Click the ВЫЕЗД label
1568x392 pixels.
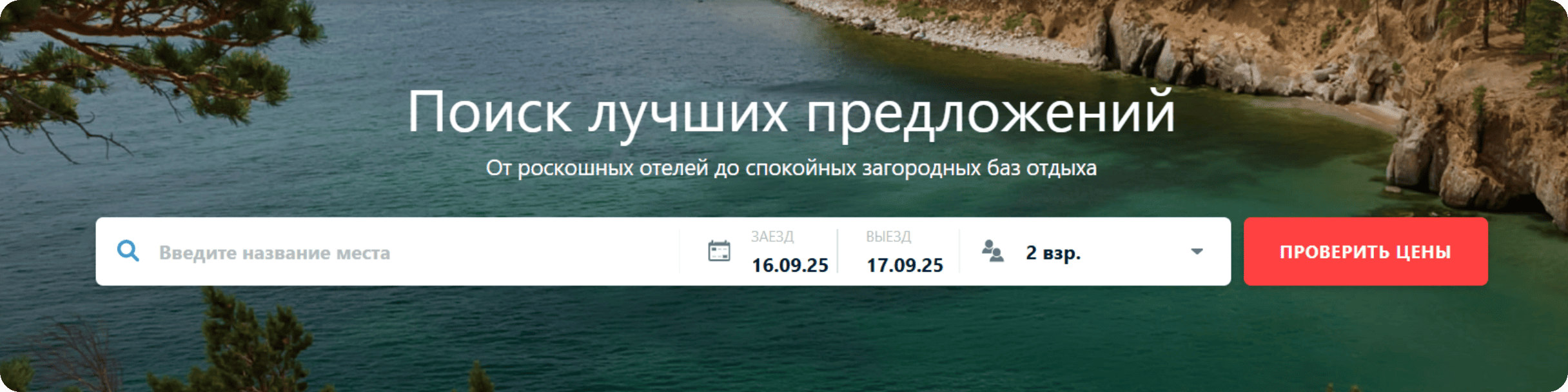pyautogui.click(x=888, y=237)
